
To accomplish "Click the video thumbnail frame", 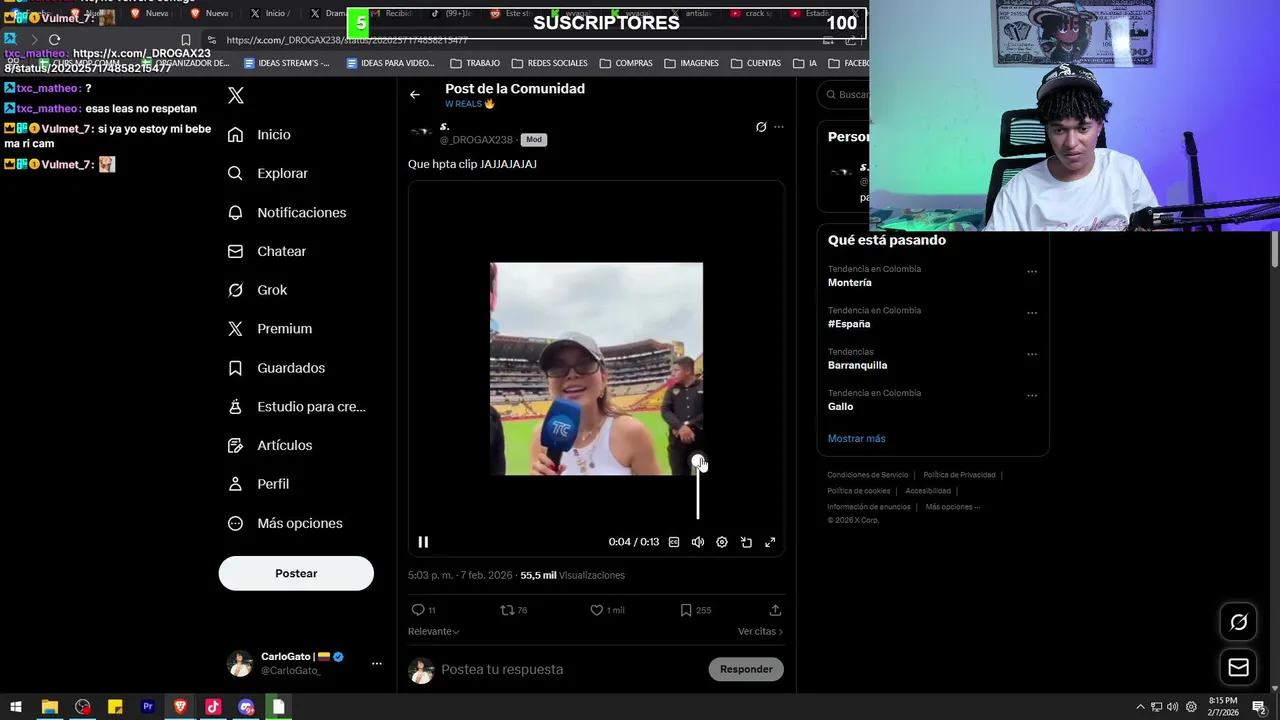I will tap(596, 368).
